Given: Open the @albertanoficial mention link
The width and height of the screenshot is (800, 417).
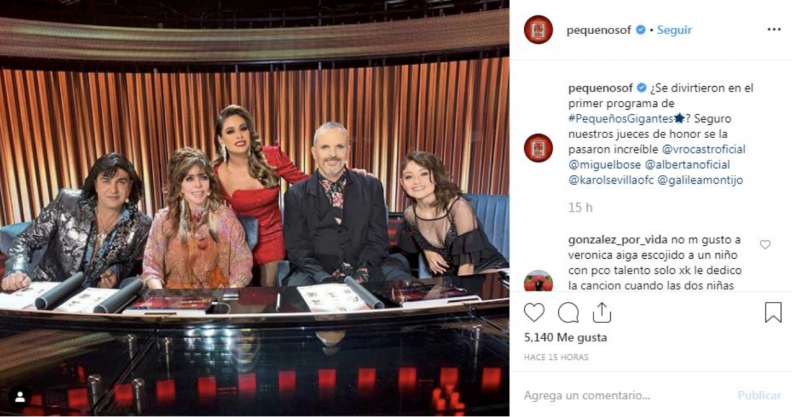Looking at the screenshot, I should coord(687,164).
